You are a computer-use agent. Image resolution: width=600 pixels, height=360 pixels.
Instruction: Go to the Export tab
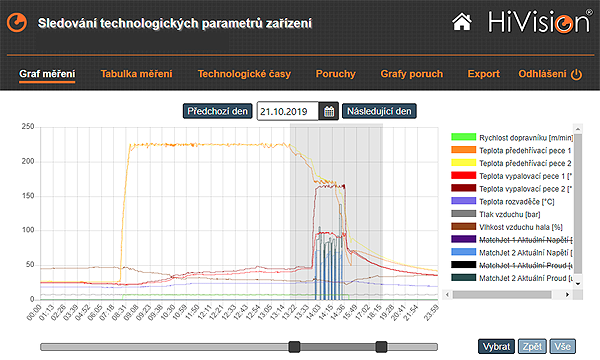(484, 74)
